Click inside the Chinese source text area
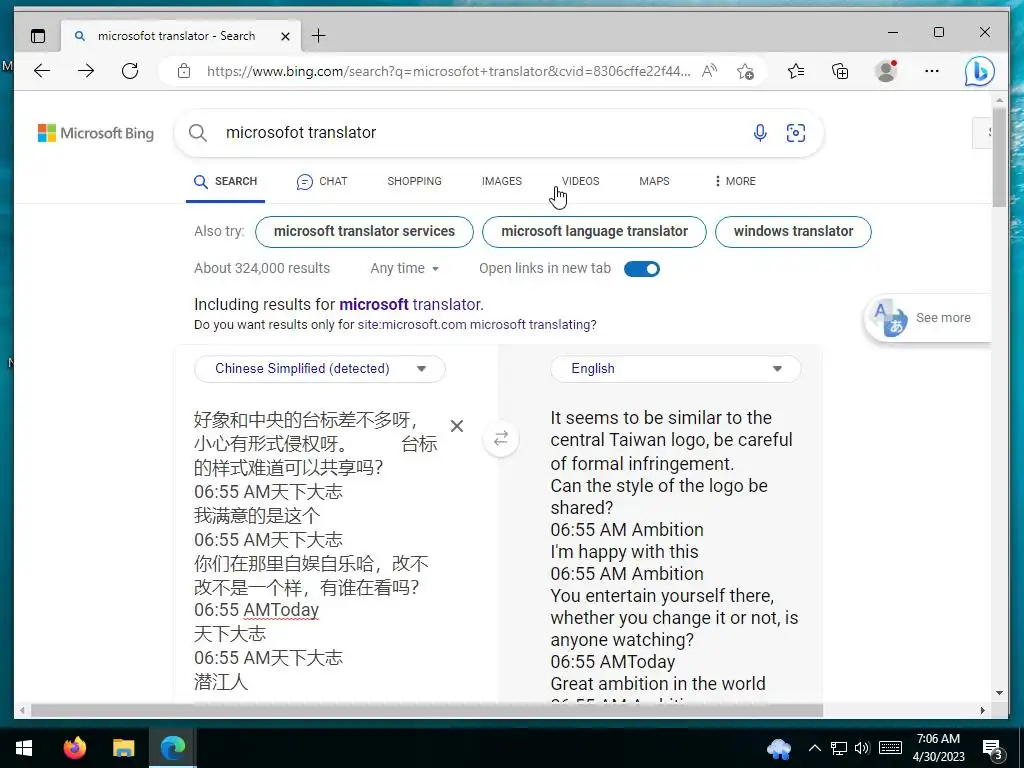This screenshot has width=1024, height=768. coord(316,550)
